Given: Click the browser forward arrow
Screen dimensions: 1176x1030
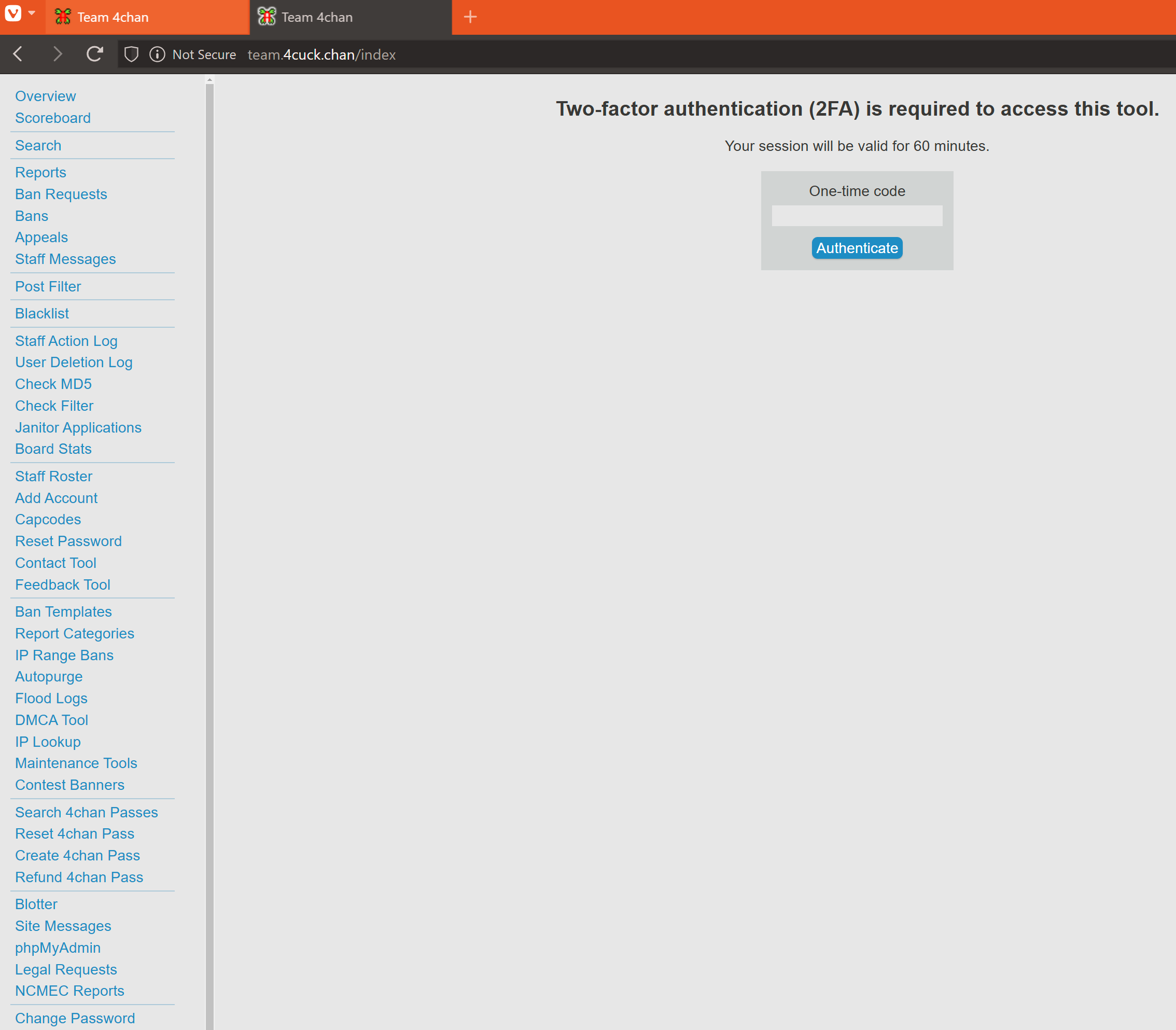Looking at the screenshot, I should click(x=57, y=54).
